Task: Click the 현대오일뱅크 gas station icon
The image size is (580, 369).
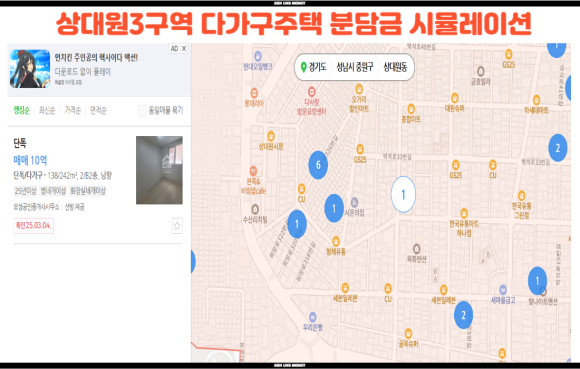Action: click(258, 56)
